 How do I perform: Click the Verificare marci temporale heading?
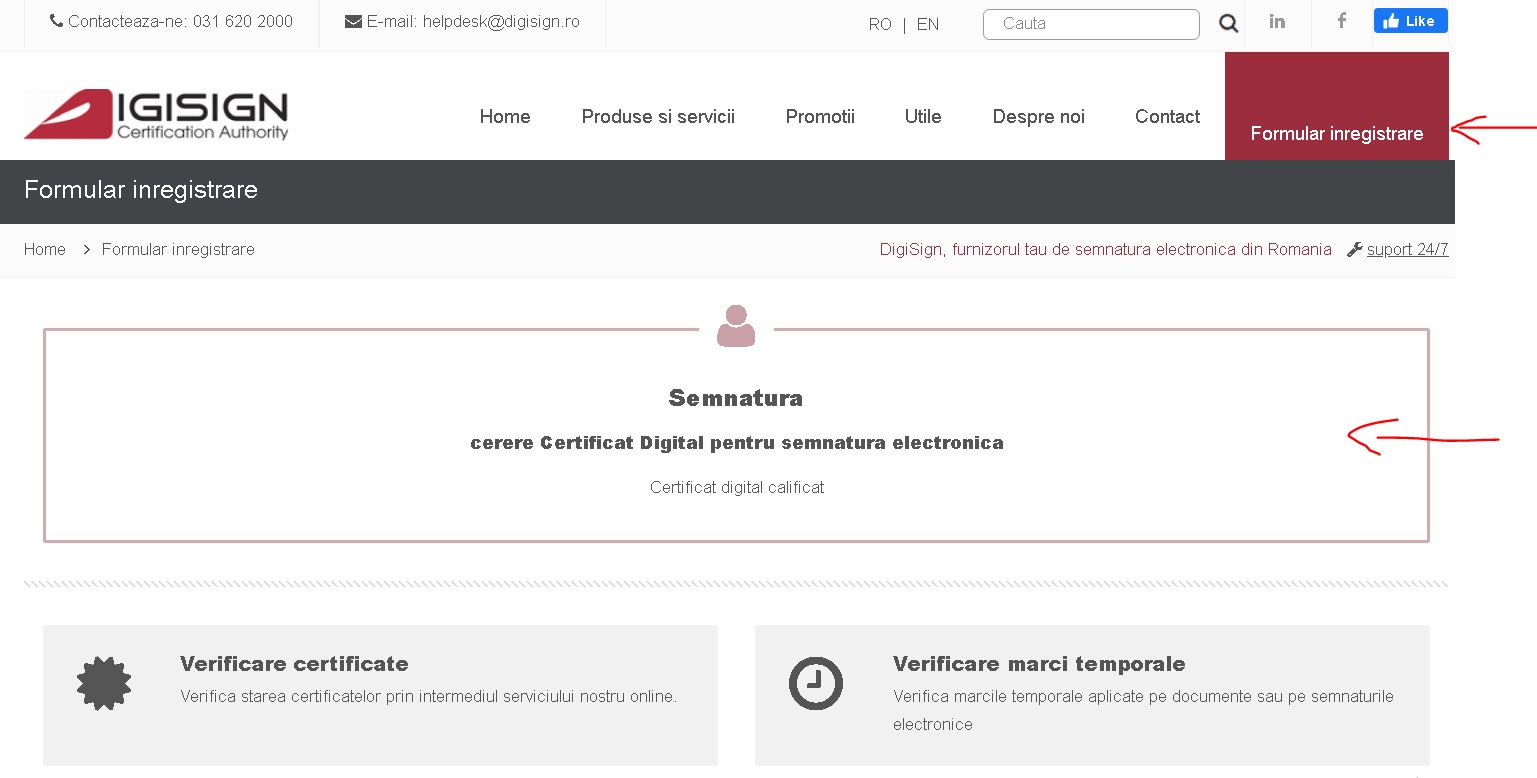(1039, 664)
